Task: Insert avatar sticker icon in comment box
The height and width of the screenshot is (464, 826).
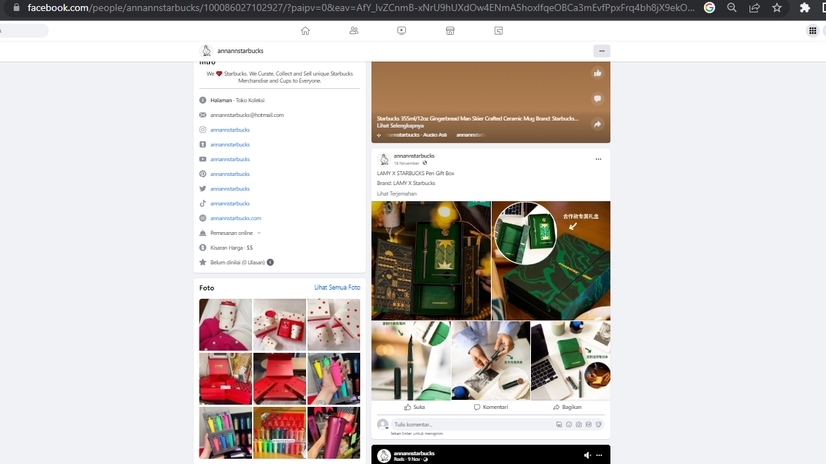Action: (x=559, y=424)
